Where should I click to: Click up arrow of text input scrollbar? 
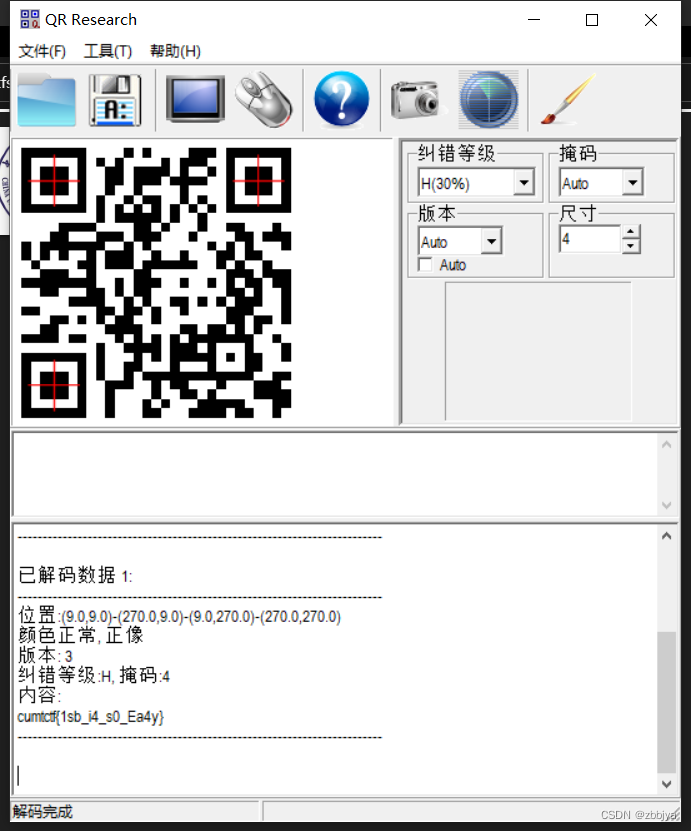pos(666,445)
